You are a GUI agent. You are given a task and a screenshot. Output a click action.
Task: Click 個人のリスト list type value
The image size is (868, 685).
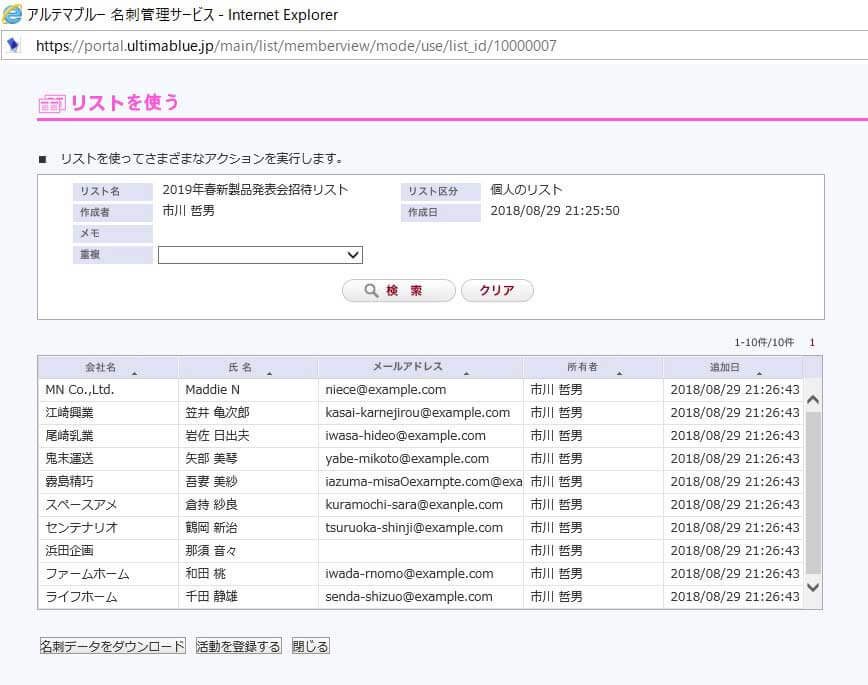pos(526,190)
